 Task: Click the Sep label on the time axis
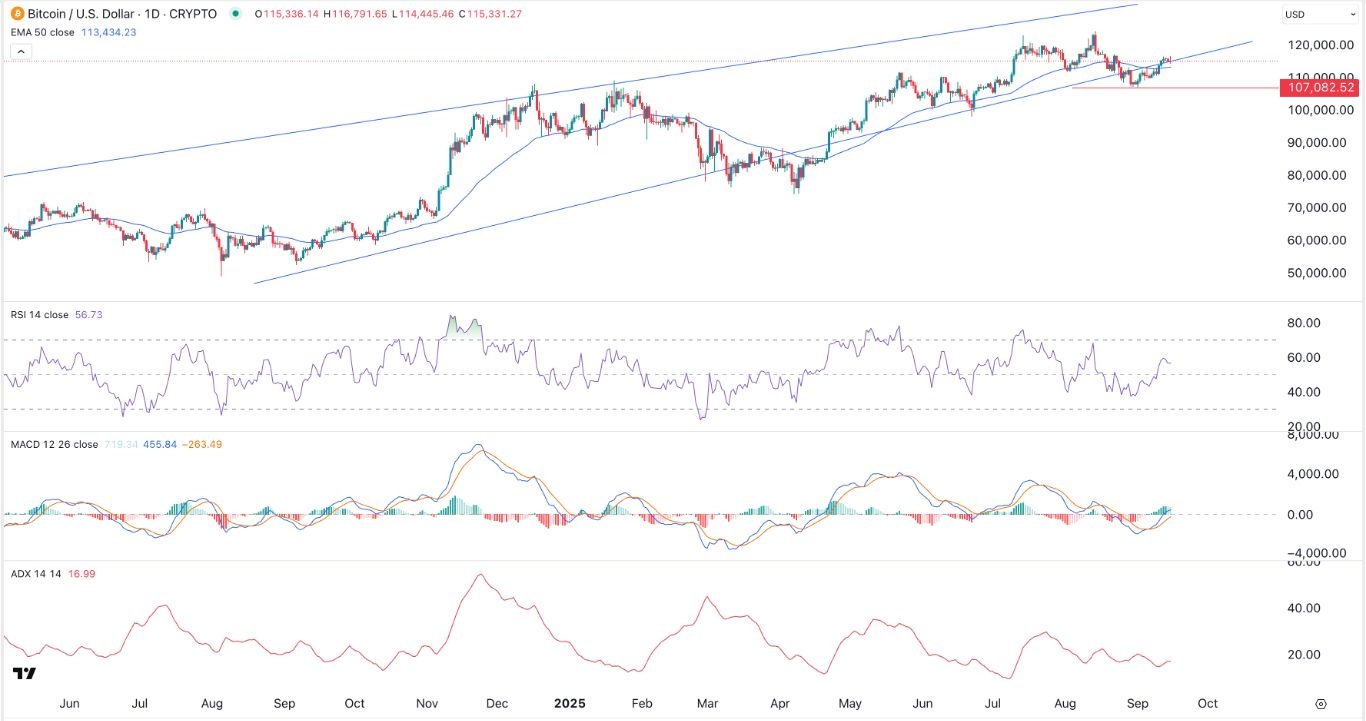point(1137,703)
